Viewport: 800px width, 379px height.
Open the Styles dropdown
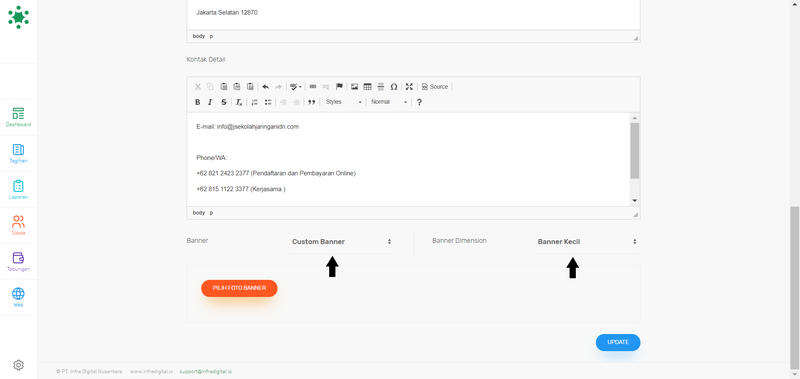coord(343,102)
